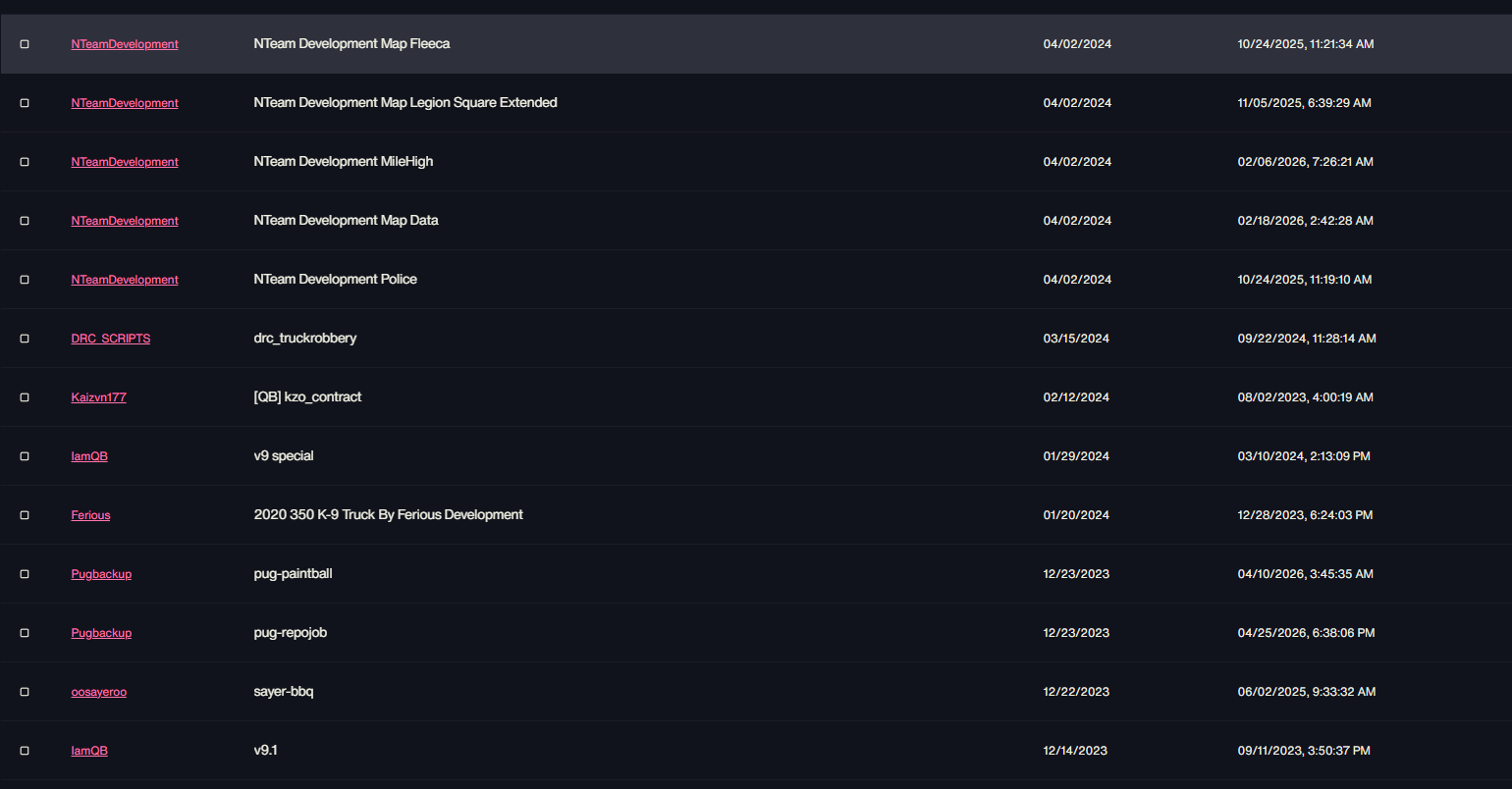
Task: Click the 12/14/2023 date cell
Action: pos(1075,751)
